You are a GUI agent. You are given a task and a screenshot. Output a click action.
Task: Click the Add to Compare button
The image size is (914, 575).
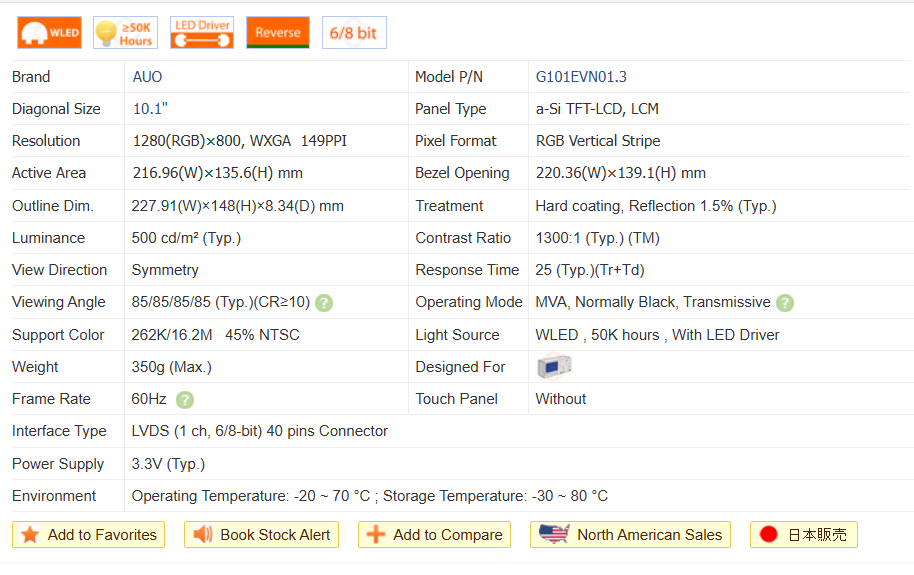click(x=434, y=535)
